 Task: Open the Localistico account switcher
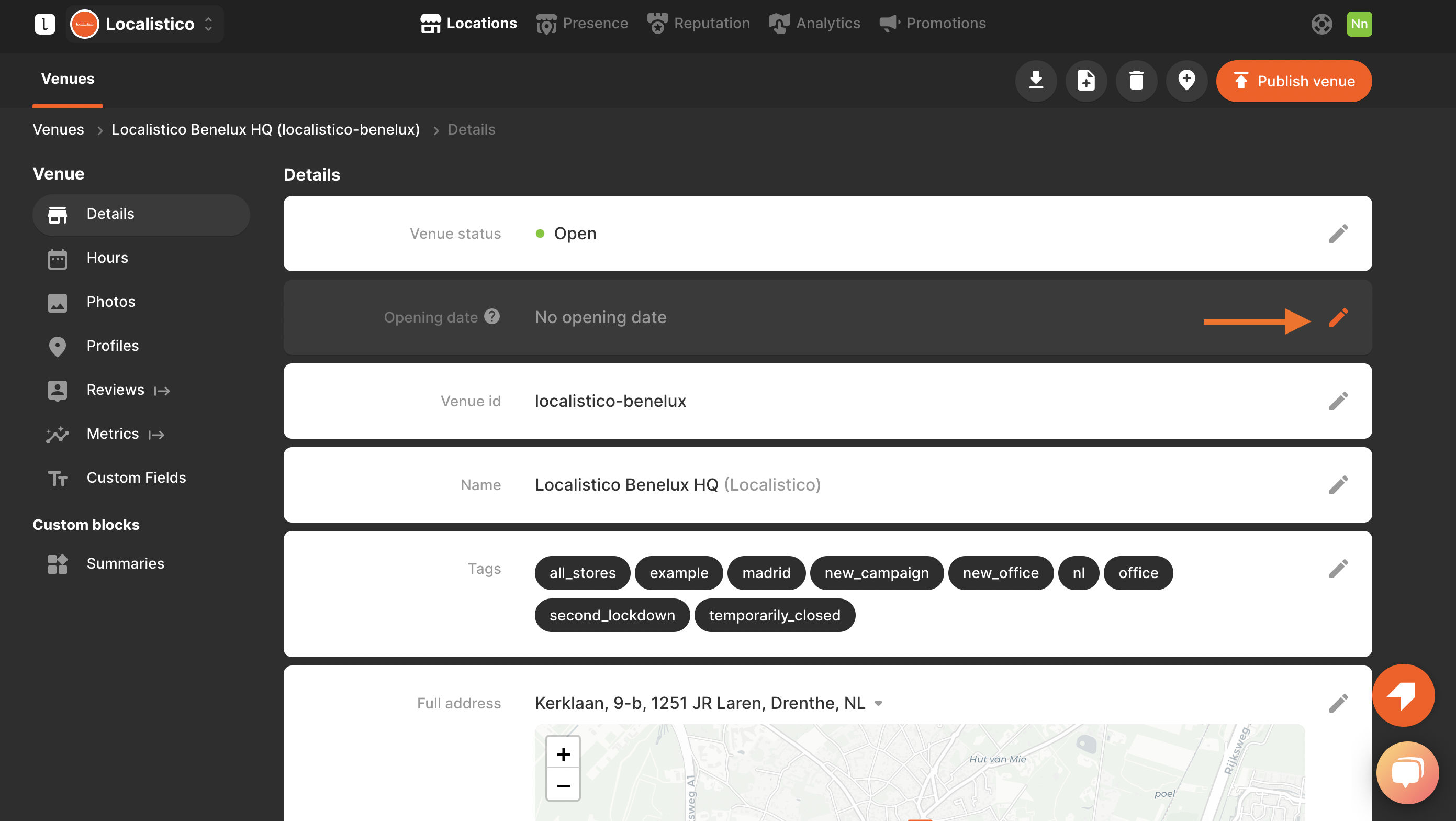[144, 24]
